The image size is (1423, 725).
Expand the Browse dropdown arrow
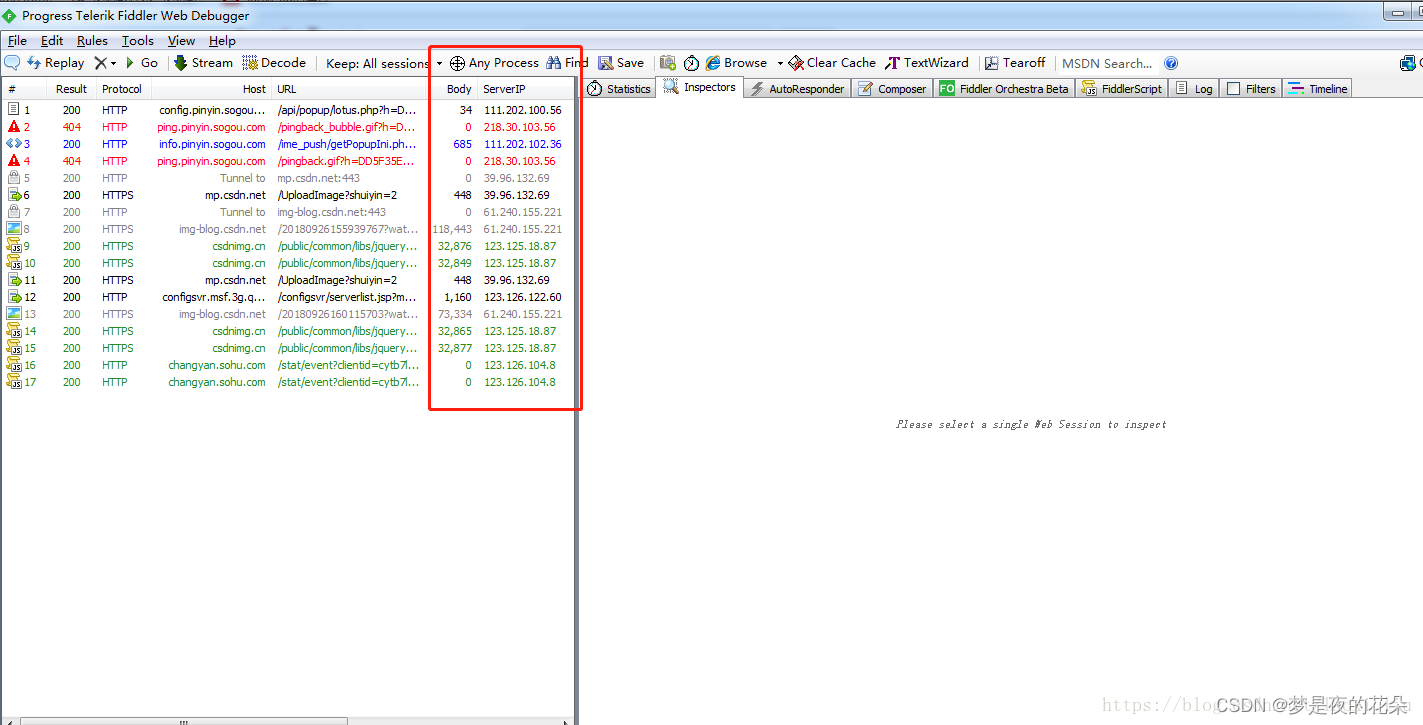point(780,63)
